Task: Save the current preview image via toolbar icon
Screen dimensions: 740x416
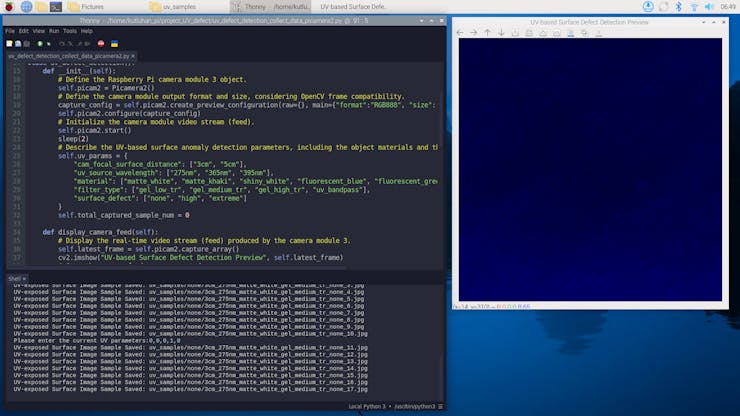Action: (x=571, y=33)
